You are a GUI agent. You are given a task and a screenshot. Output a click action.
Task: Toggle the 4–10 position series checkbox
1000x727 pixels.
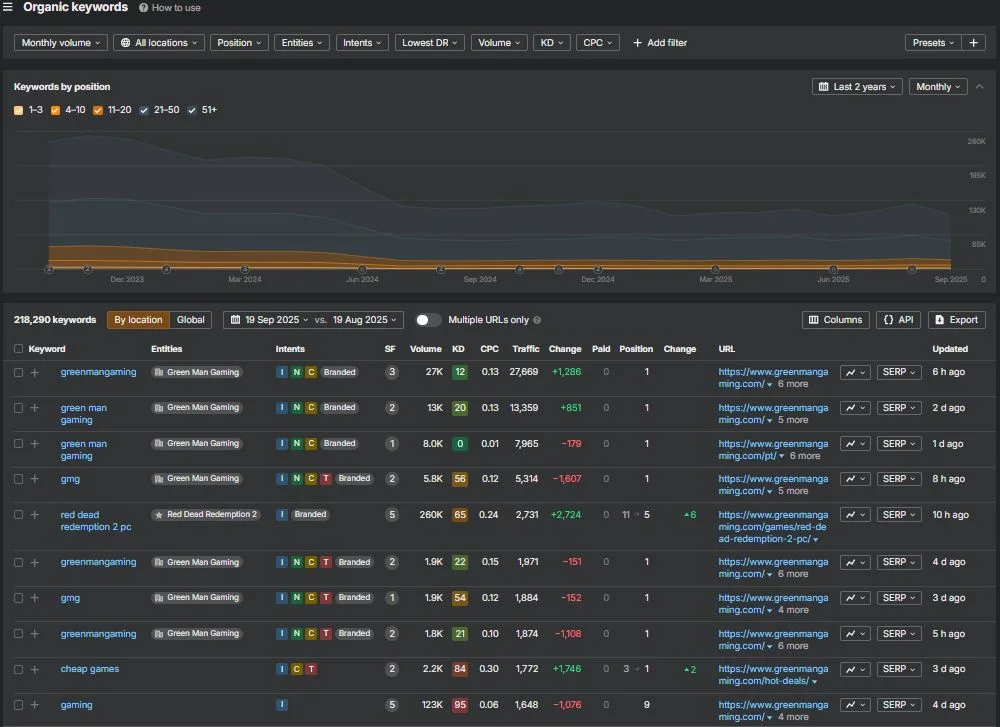coord(55,110)
